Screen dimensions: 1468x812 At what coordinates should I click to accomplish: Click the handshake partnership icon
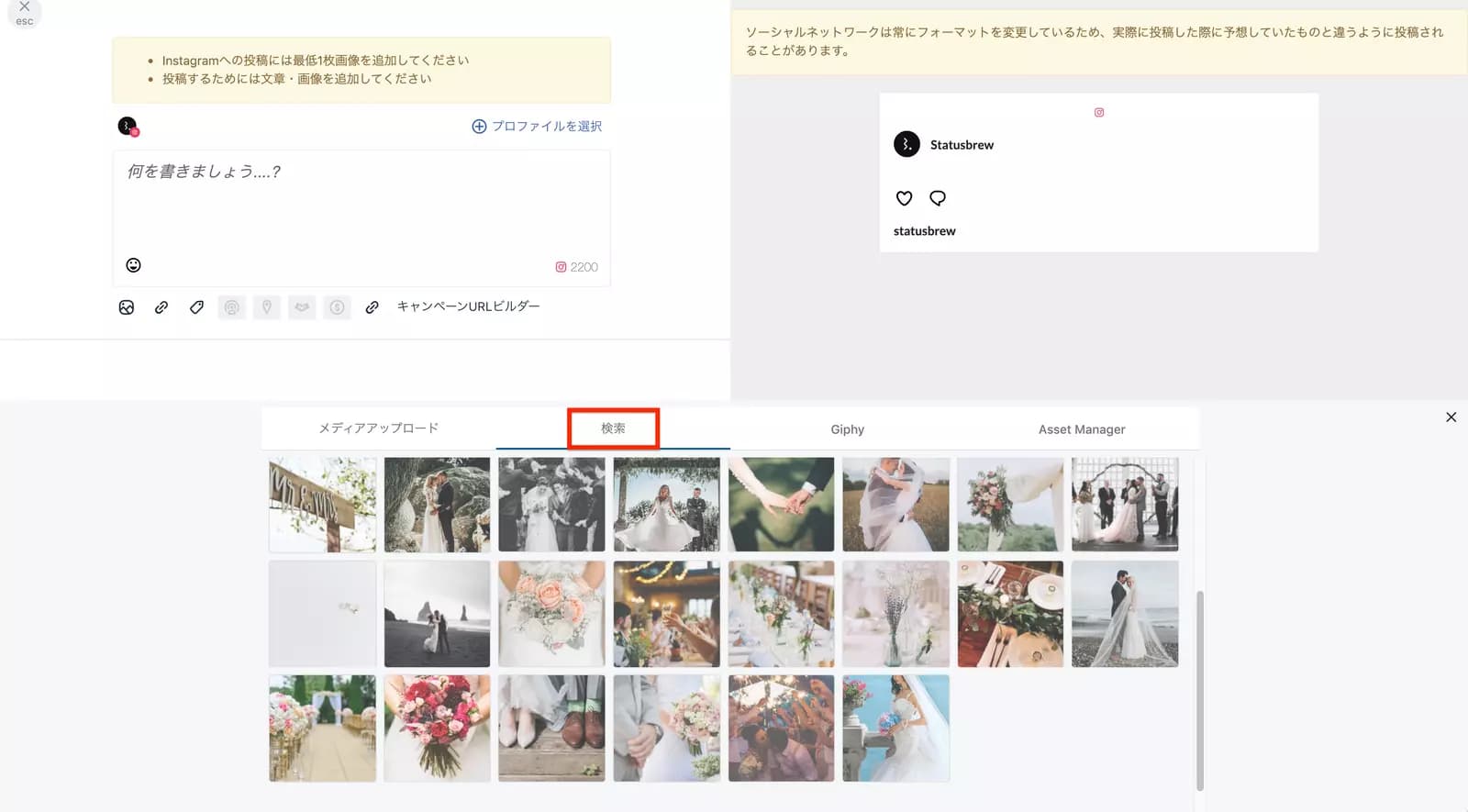(x=302, y=307)
